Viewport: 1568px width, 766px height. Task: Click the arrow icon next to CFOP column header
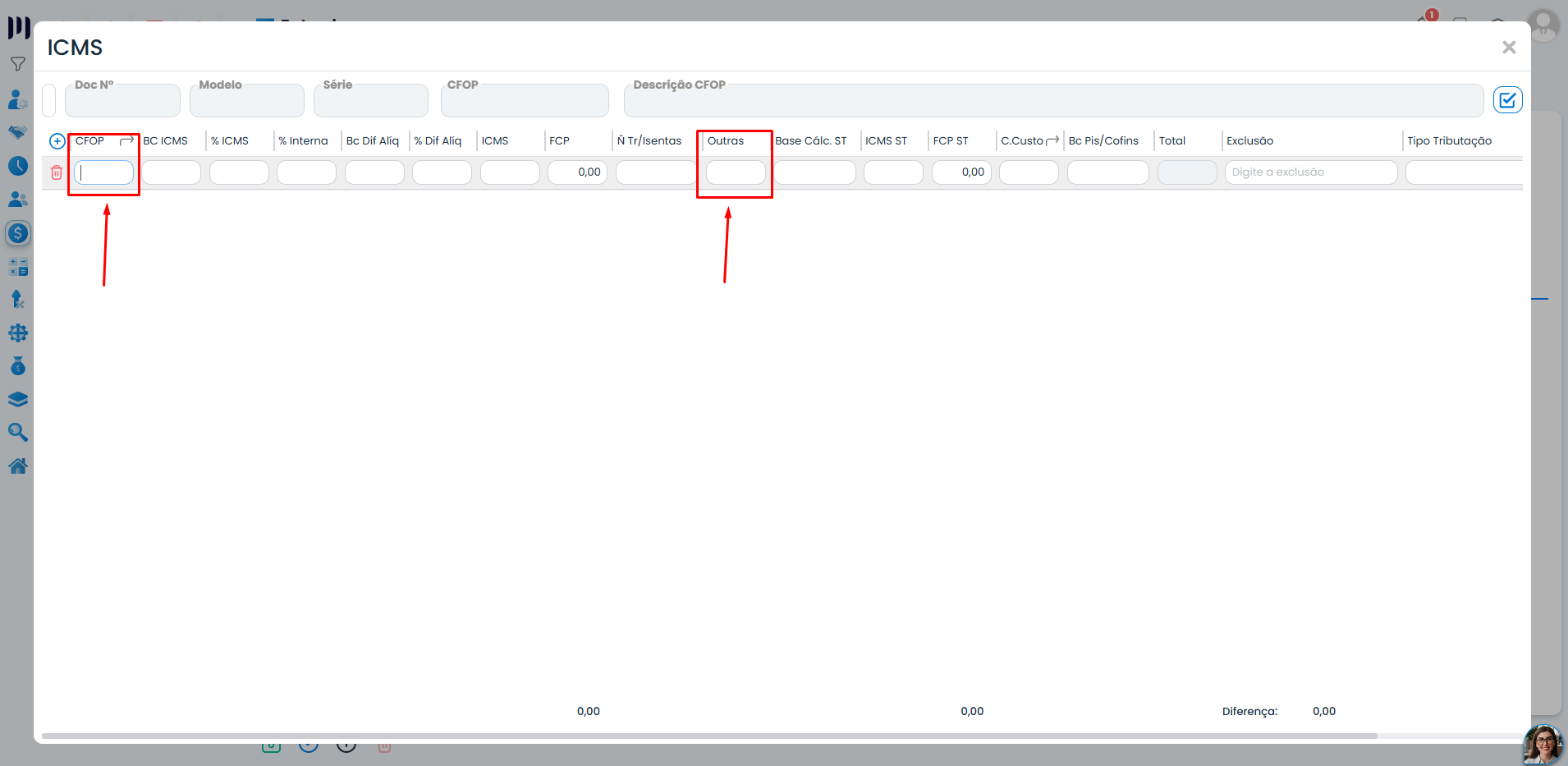pos(126,141)
